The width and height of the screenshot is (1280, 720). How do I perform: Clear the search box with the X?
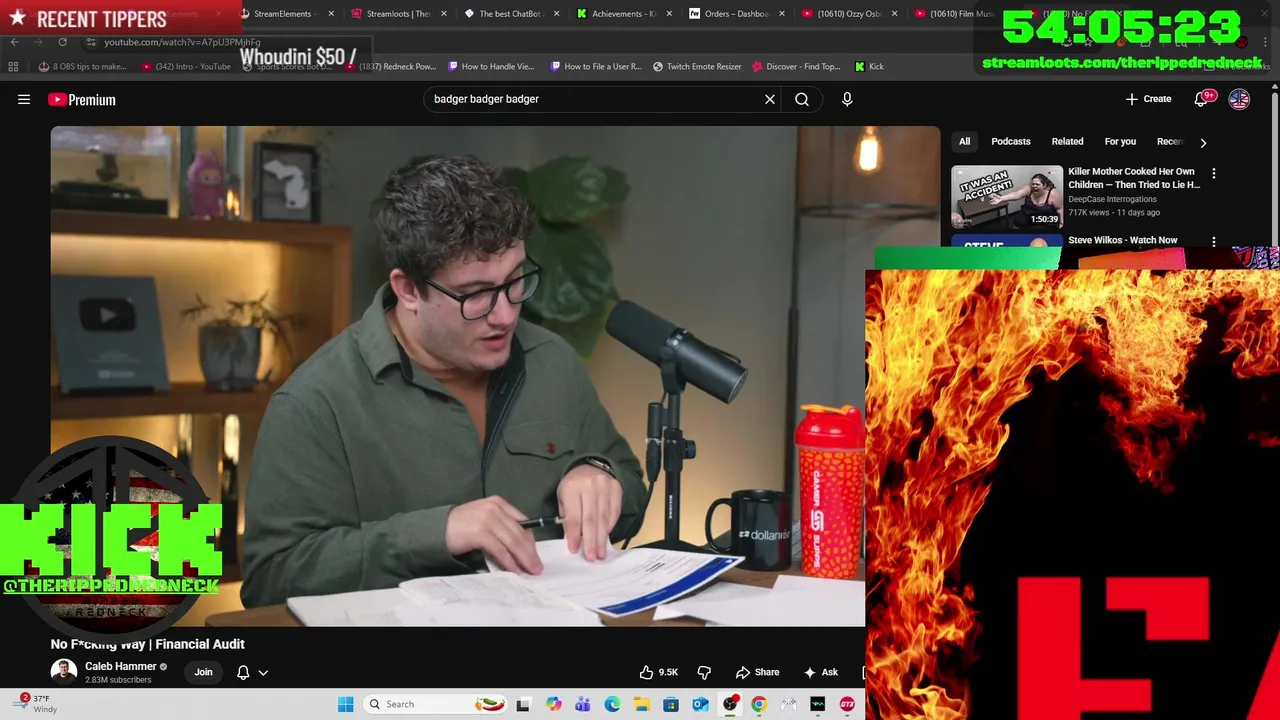(x=770, y=99)
